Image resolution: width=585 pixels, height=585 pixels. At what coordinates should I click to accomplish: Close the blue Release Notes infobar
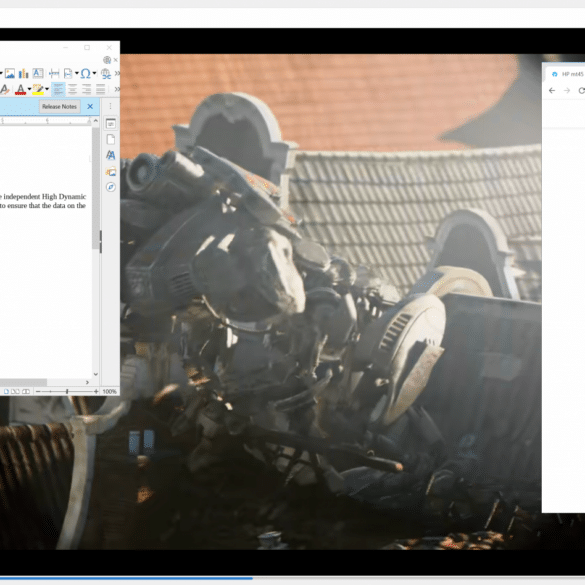90,107
